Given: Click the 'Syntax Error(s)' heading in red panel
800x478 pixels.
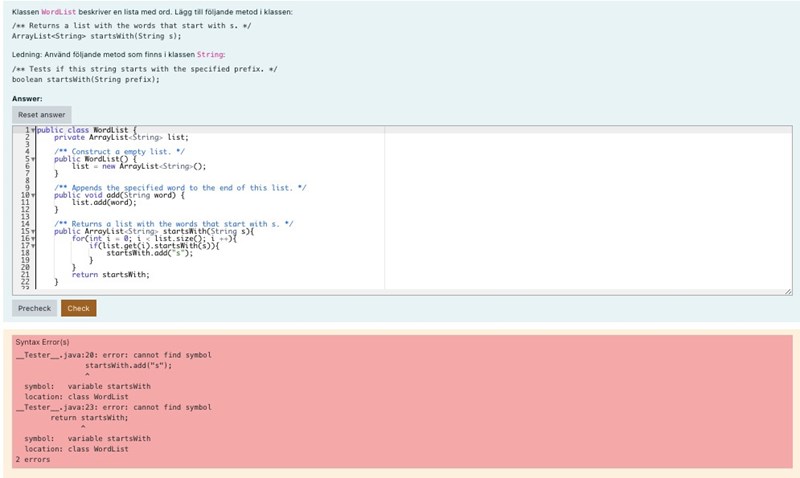Looking at the screenshot, I should (42, 342).
